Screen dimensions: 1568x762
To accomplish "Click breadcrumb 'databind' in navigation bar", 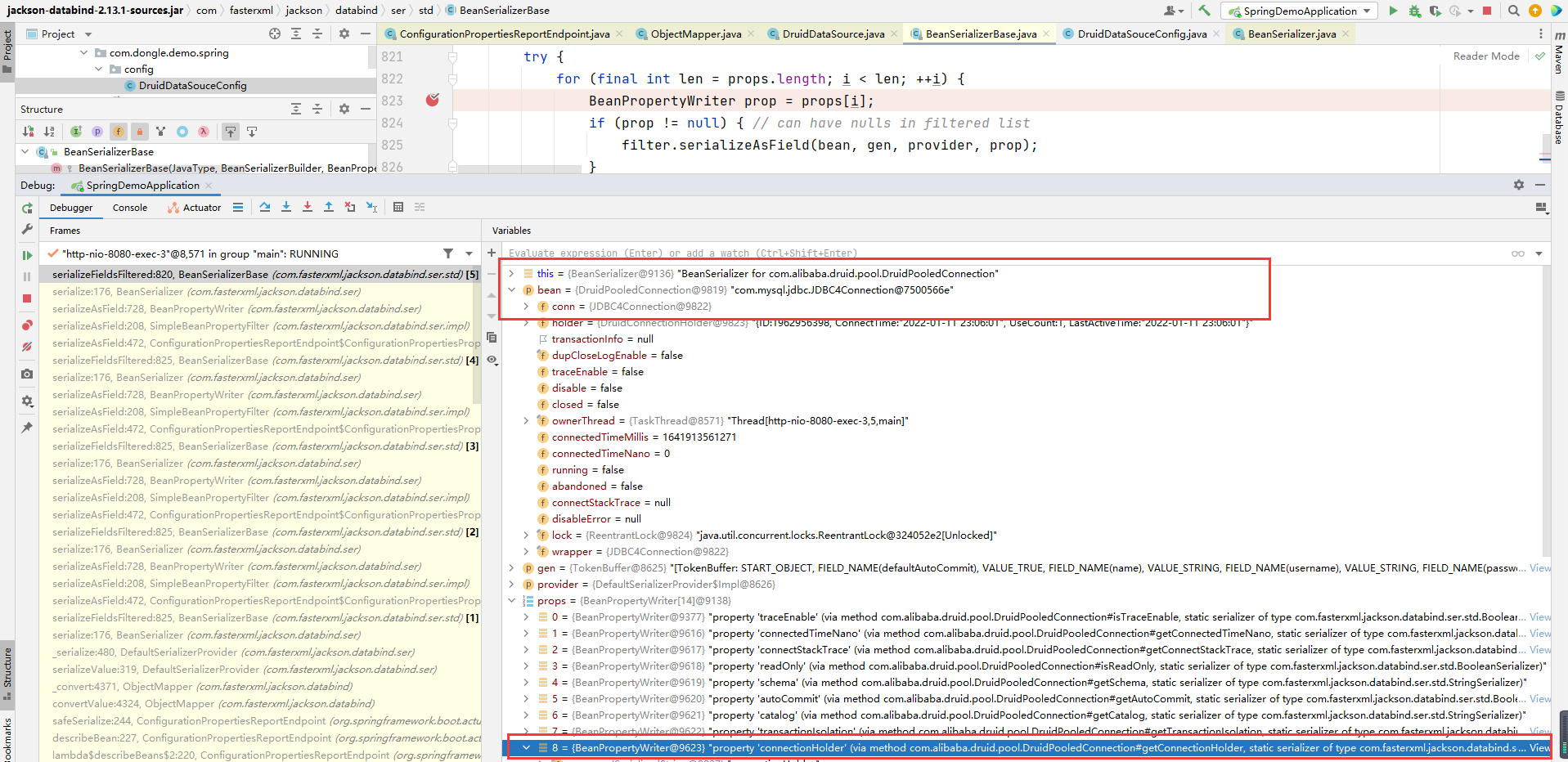I will pos(357,11).
